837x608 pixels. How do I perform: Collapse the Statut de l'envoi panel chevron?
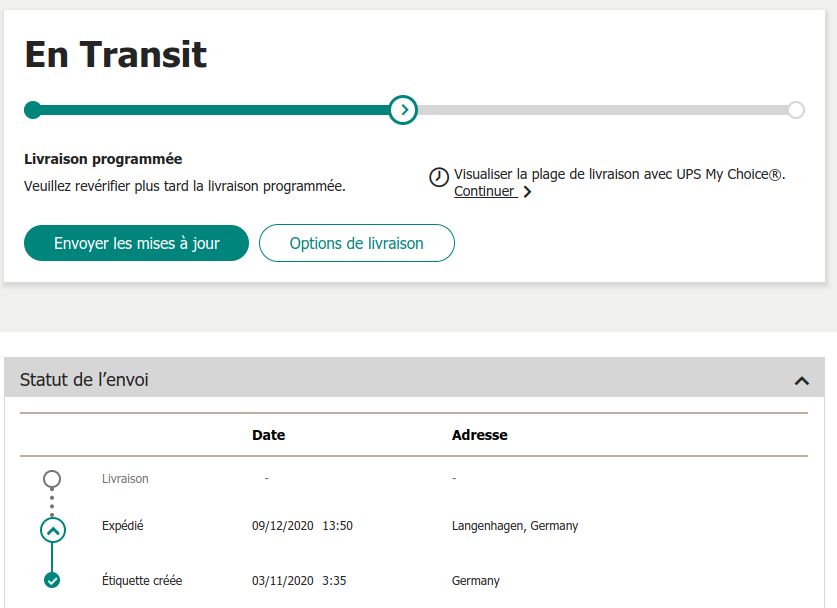coord(801,380)
